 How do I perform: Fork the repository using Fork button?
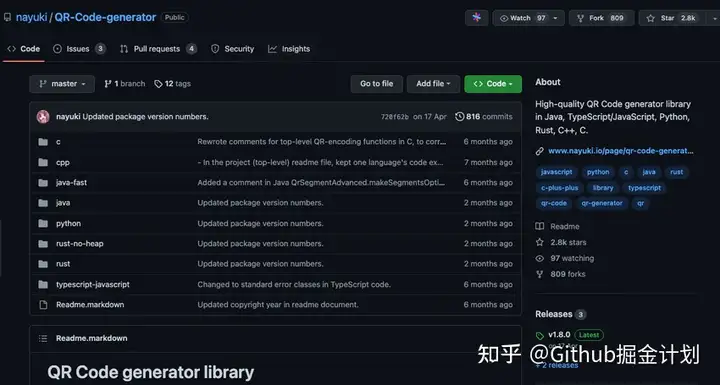(602, 18)
